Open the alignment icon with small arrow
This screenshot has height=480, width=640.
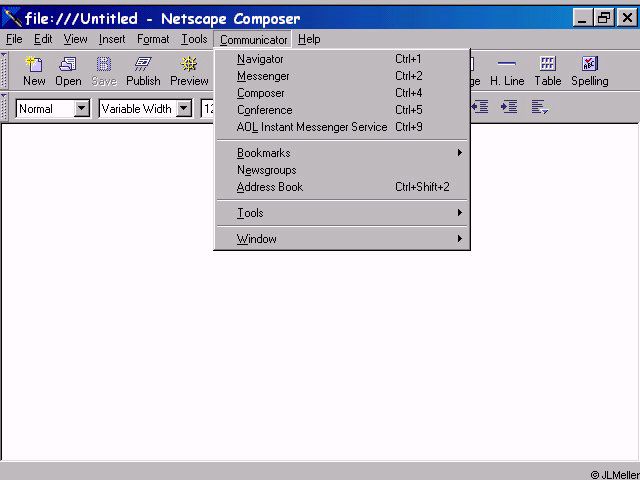(540, 107)
